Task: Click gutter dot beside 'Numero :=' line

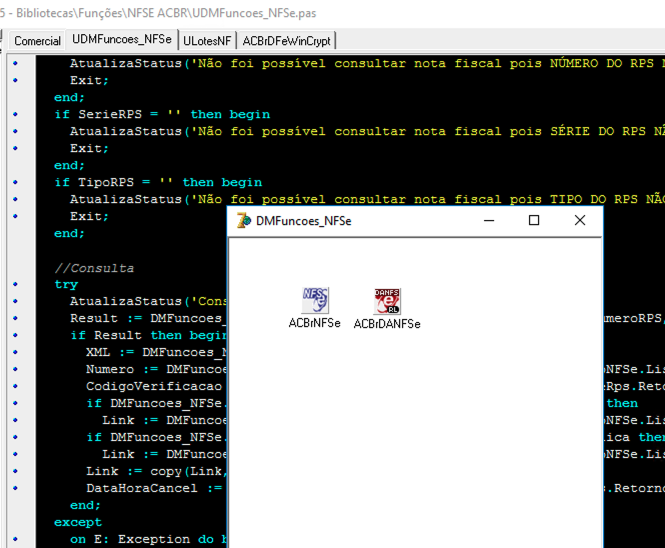Action: coord(16,369)
